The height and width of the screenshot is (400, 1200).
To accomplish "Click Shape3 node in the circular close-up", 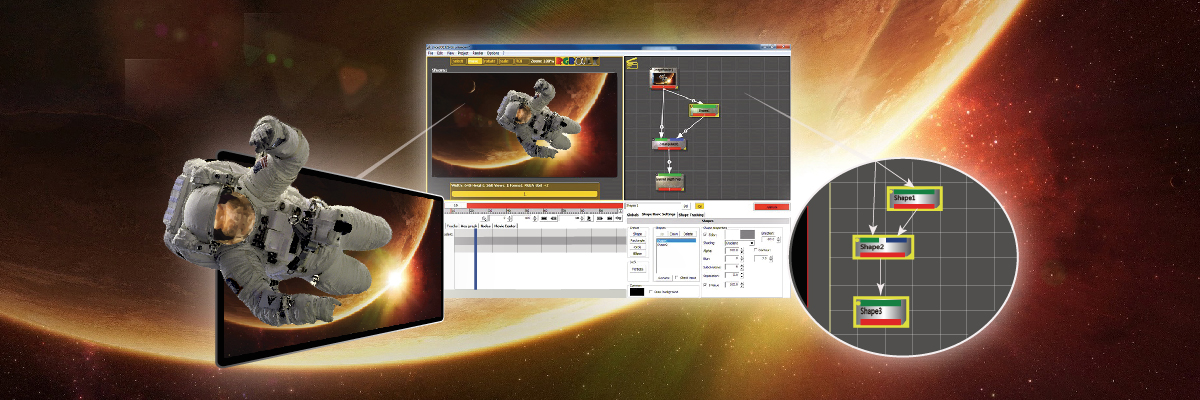I will click(880, 312).
